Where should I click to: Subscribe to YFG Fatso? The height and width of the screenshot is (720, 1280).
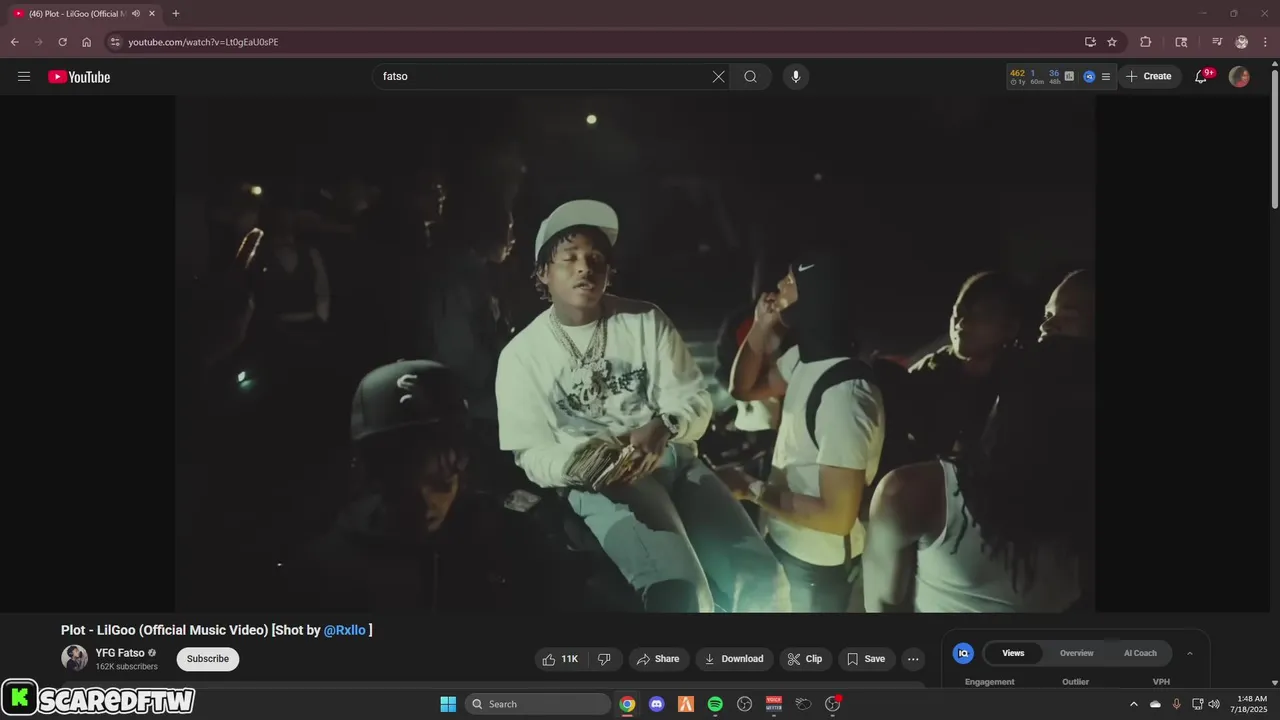click(x=208, y=659)
